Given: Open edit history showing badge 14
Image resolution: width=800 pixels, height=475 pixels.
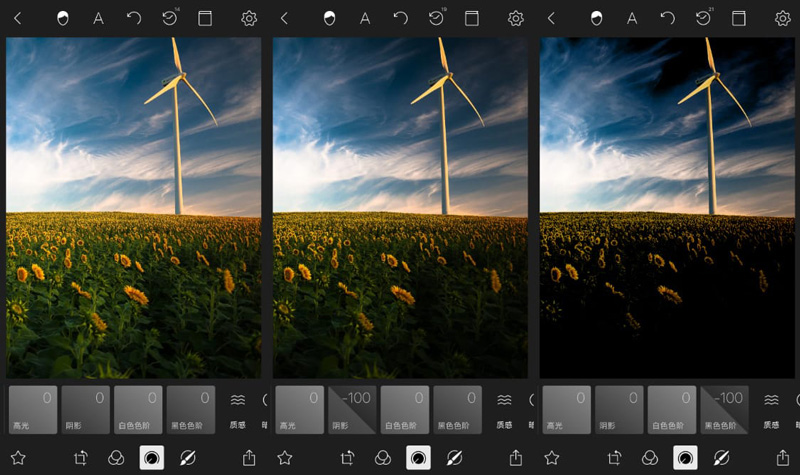Looking at the screenshot, I should 169,18.
